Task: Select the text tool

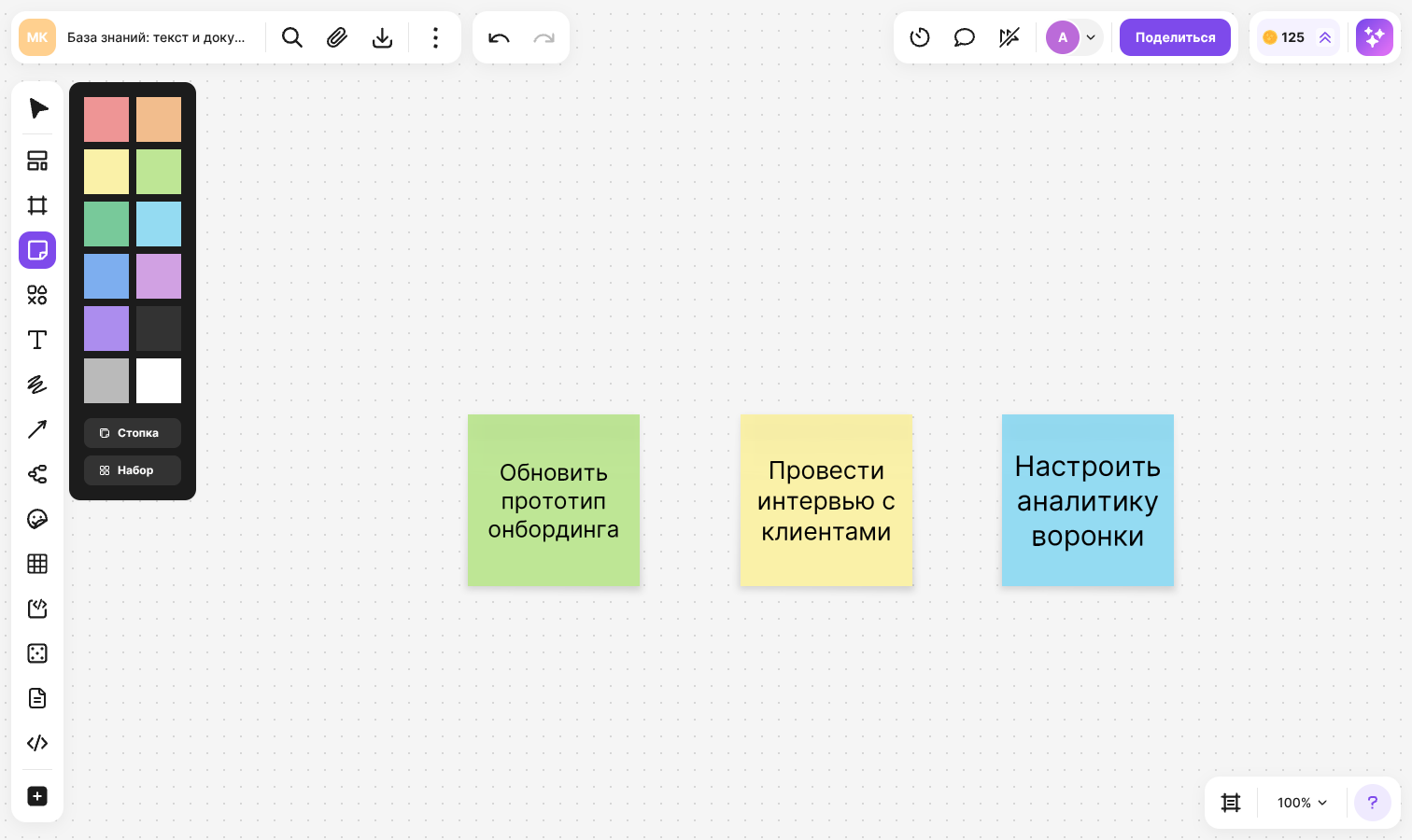Action: pyautogui.click(x=37, y=340)
